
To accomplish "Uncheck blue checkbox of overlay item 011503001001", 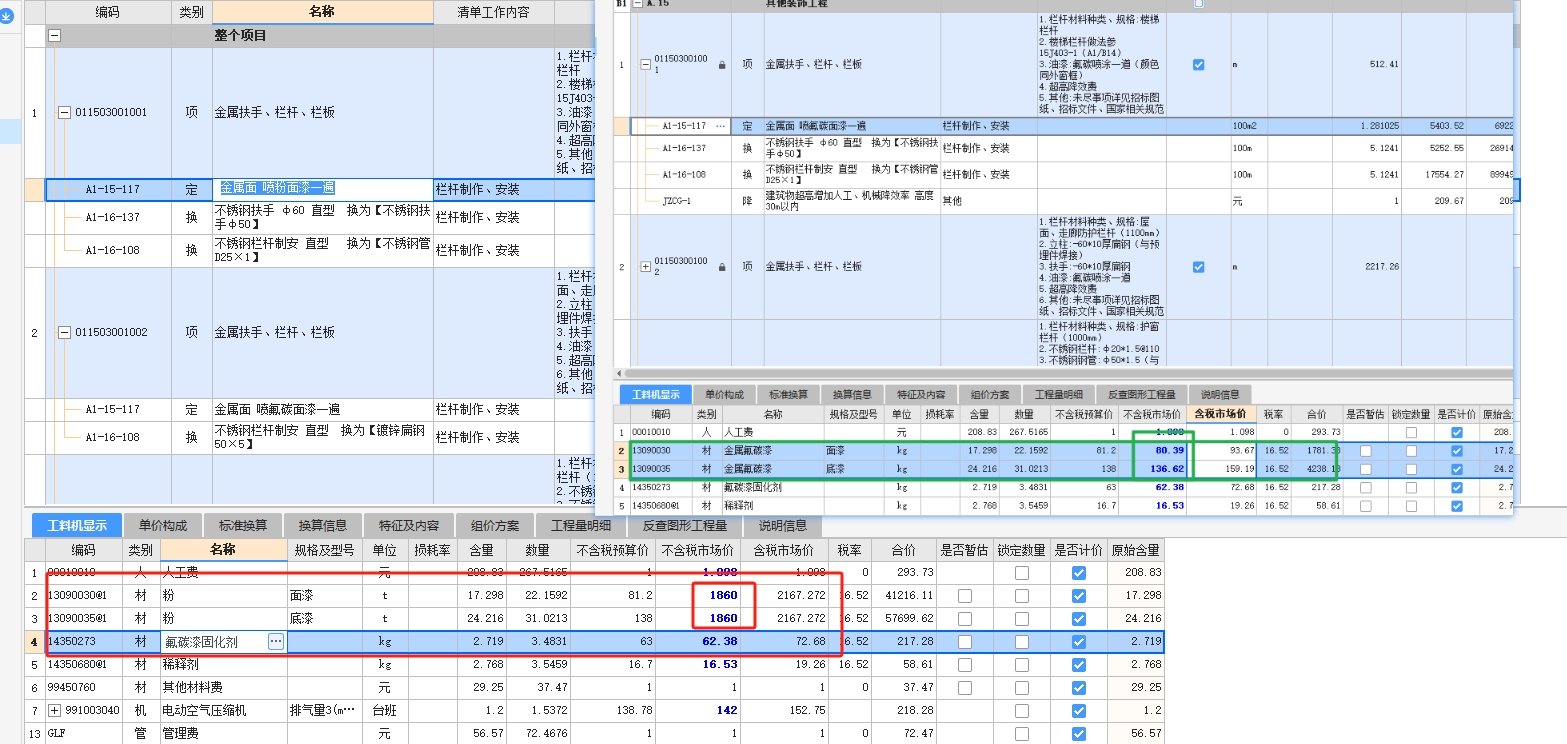I will 1199,65.
